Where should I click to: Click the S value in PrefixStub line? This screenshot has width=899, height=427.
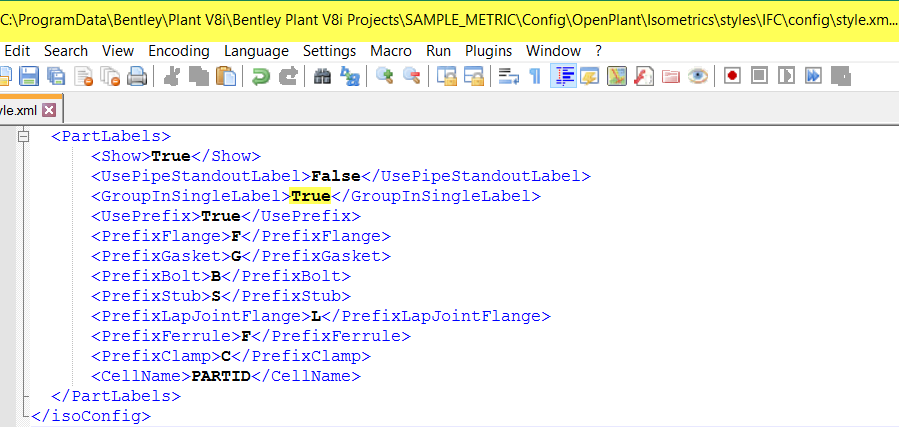216,296
